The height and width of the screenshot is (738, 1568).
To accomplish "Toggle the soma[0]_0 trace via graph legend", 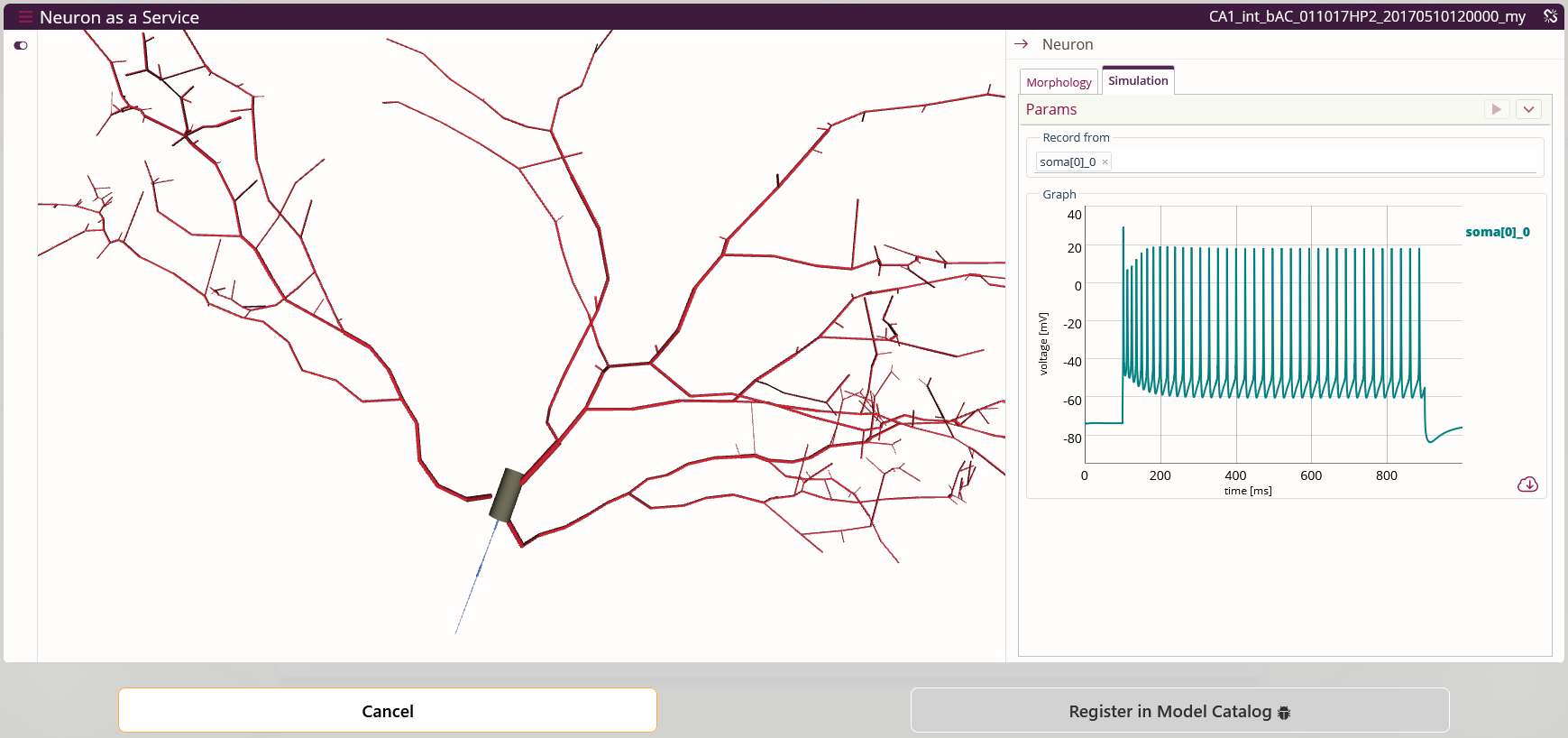I will tap(1497, 232).
